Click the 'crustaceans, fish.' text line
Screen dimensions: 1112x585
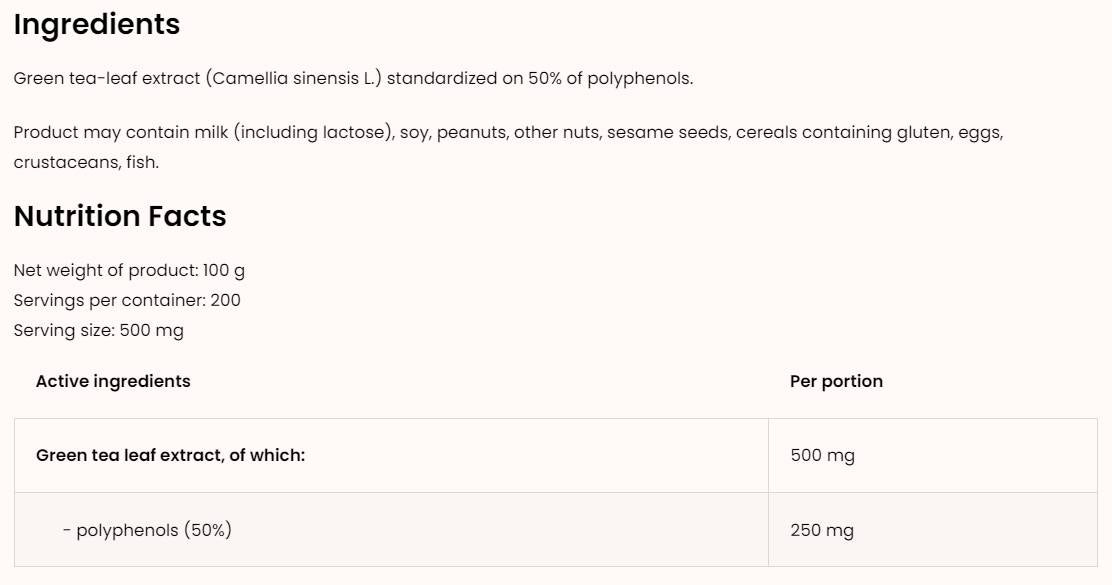86,162
